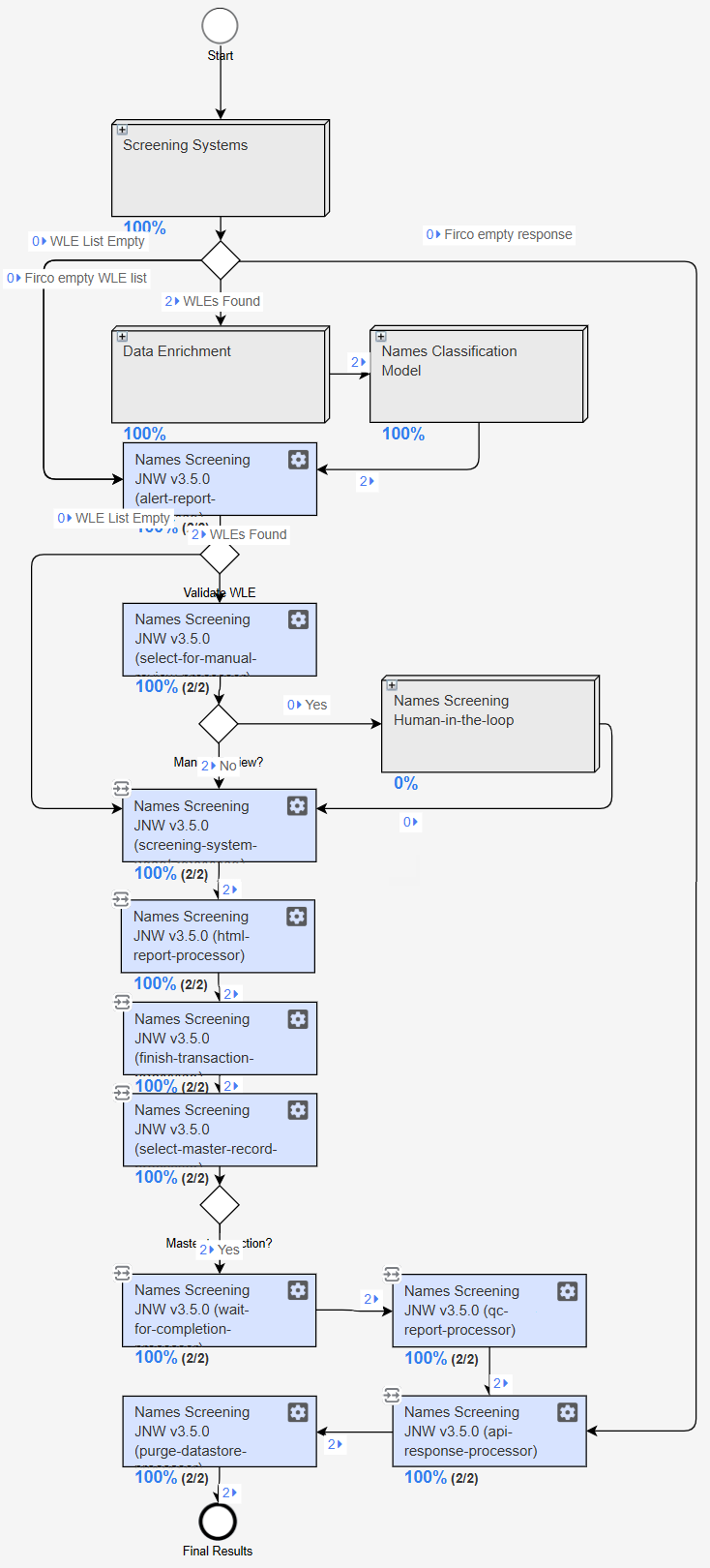710x1568 pixels.
Task: Click loop marker on wait-for-completion node
Action: click(122, 1273)
